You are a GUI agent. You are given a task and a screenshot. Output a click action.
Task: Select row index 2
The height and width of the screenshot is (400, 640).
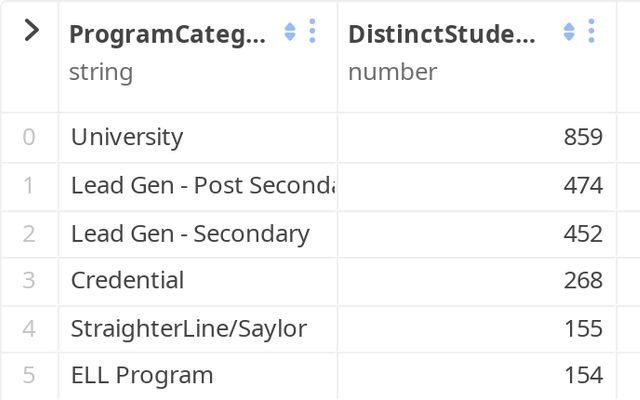coord(28,233)
